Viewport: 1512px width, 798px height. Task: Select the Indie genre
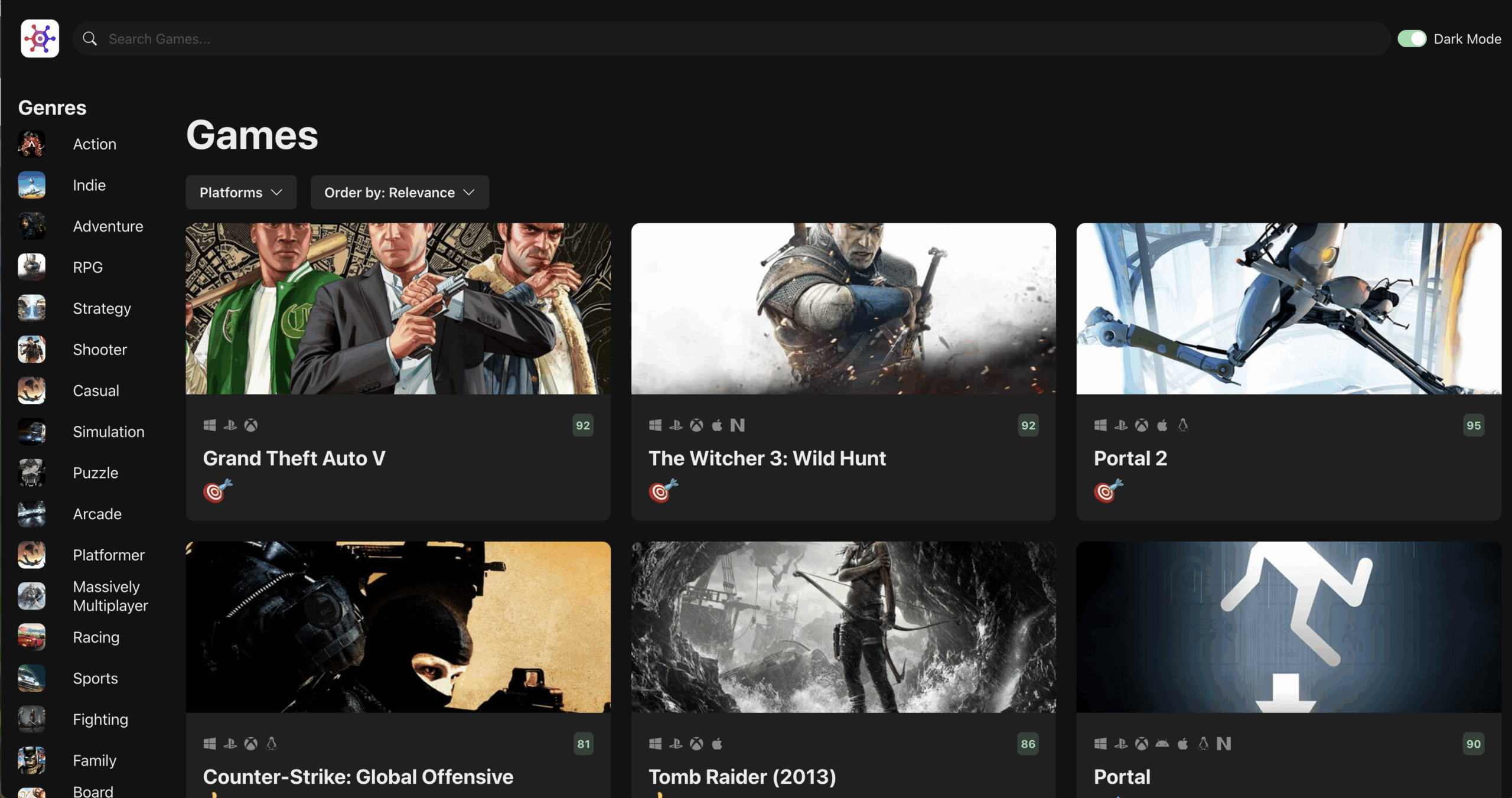tap(89, 185)
